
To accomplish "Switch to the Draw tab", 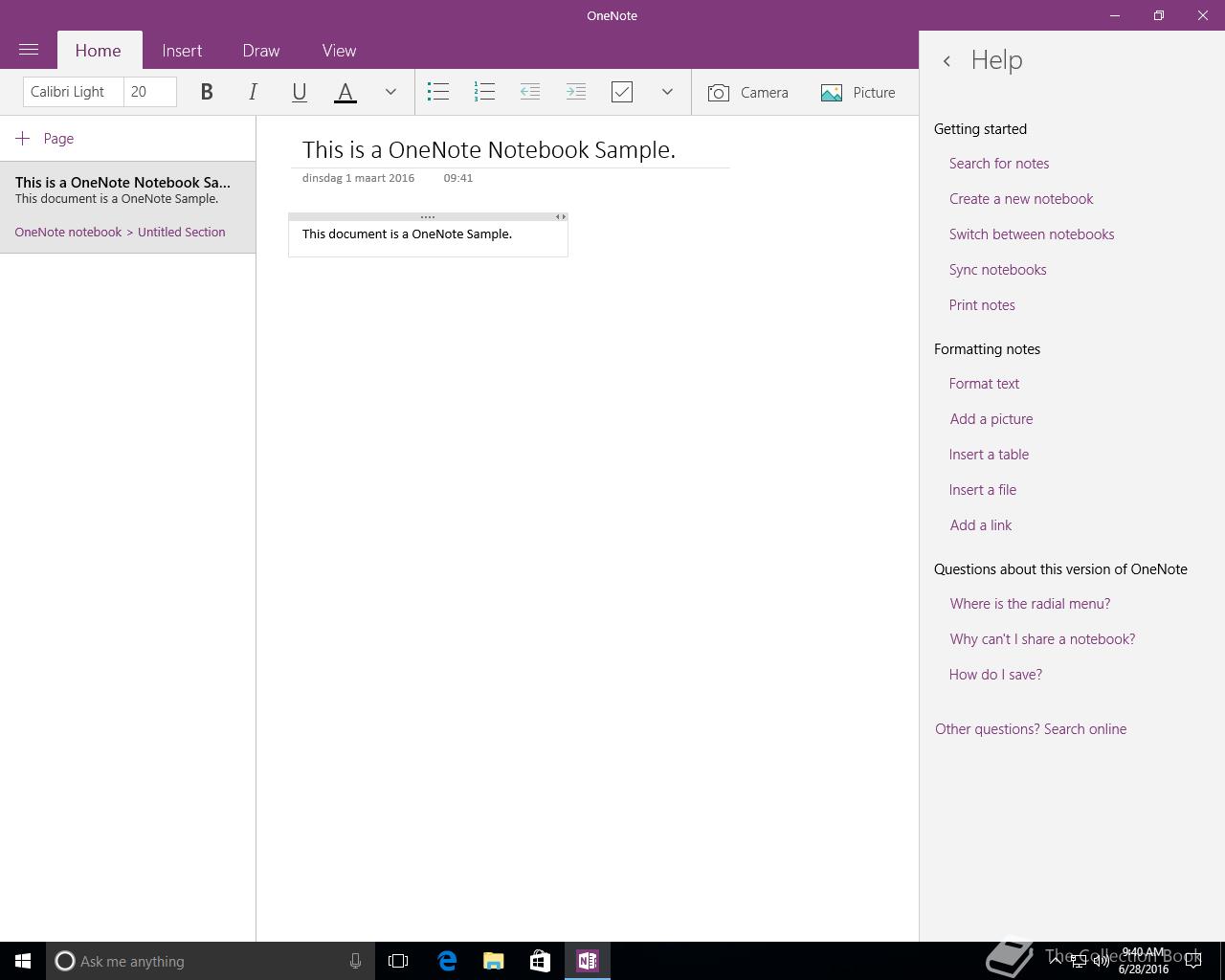I will 261,51.
